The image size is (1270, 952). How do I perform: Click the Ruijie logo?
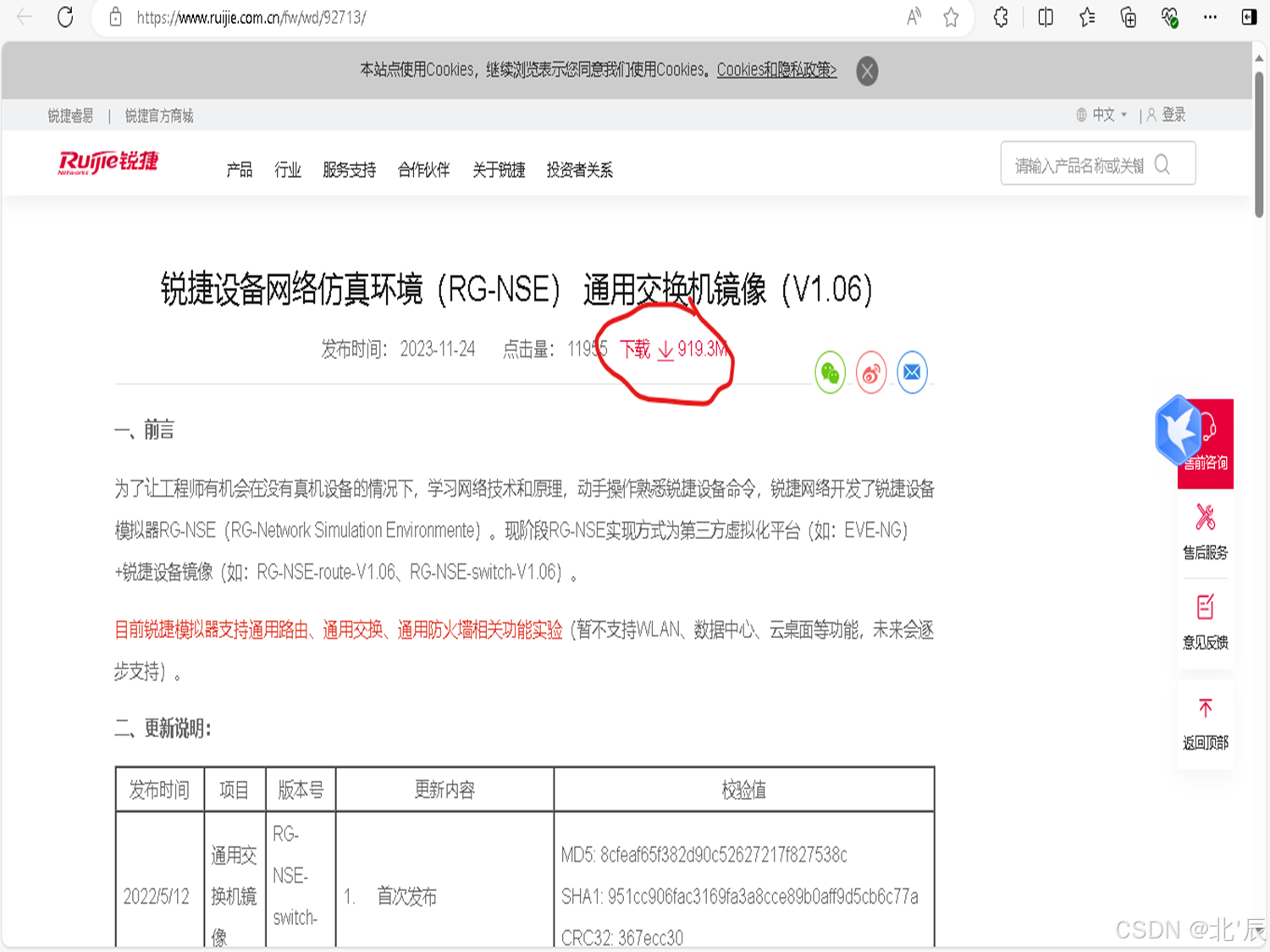click(x=108, y=162)
